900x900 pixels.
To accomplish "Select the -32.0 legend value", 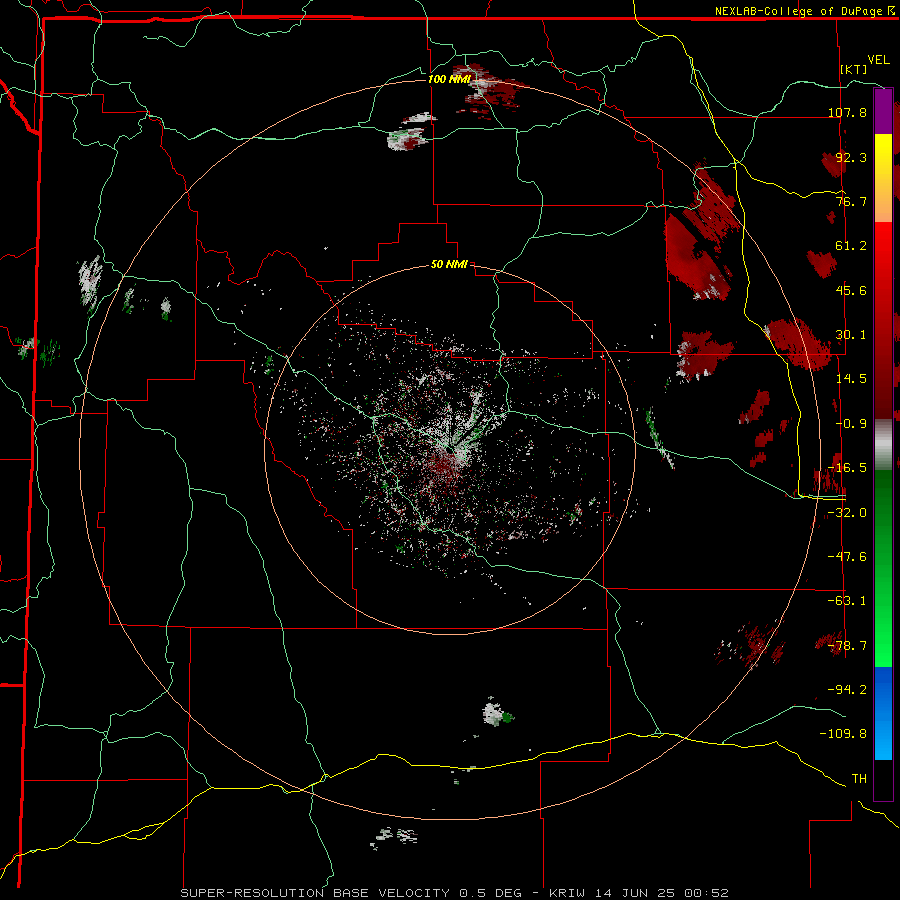I will (x=847, y=513).
